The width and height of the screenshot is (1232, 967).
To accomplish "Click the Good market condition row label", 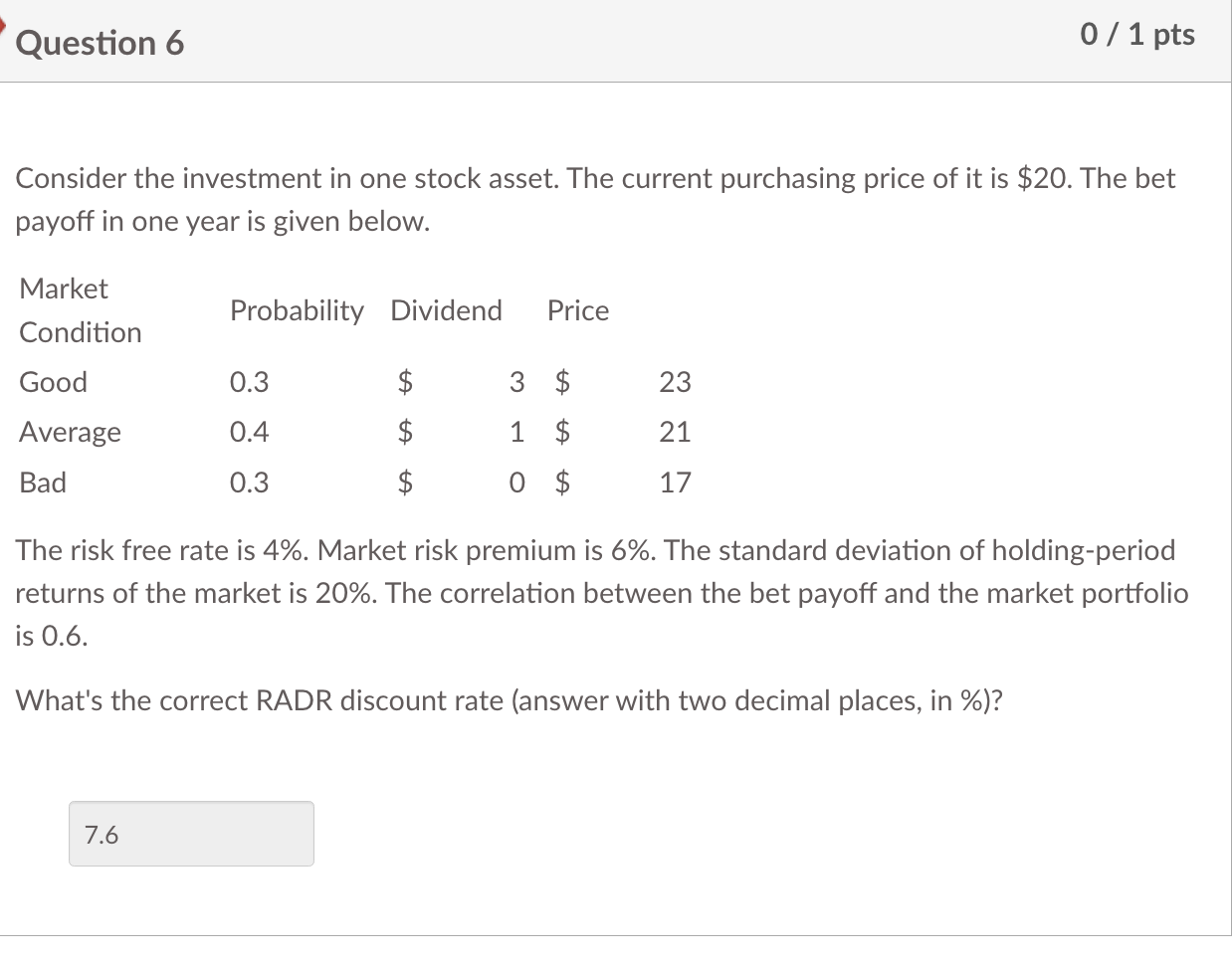I will tap(54, 382).
